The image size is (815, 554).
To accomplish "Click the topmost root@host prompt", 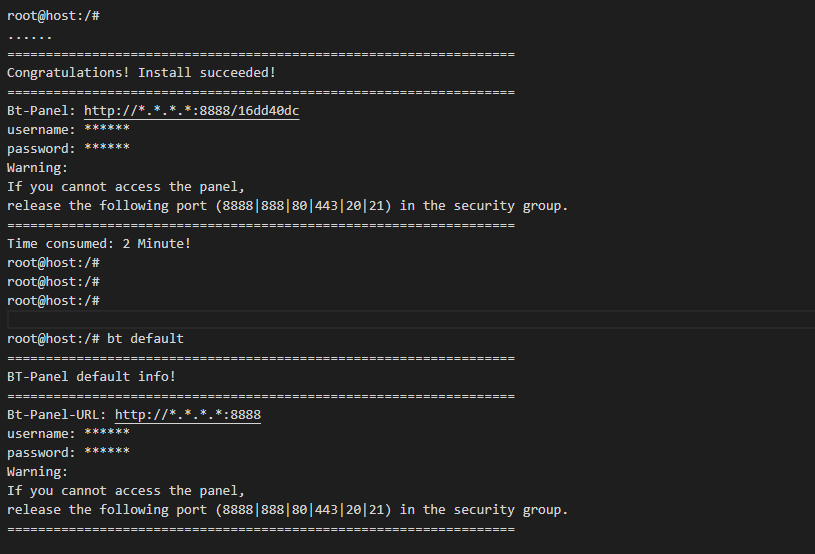I will 52,16.
